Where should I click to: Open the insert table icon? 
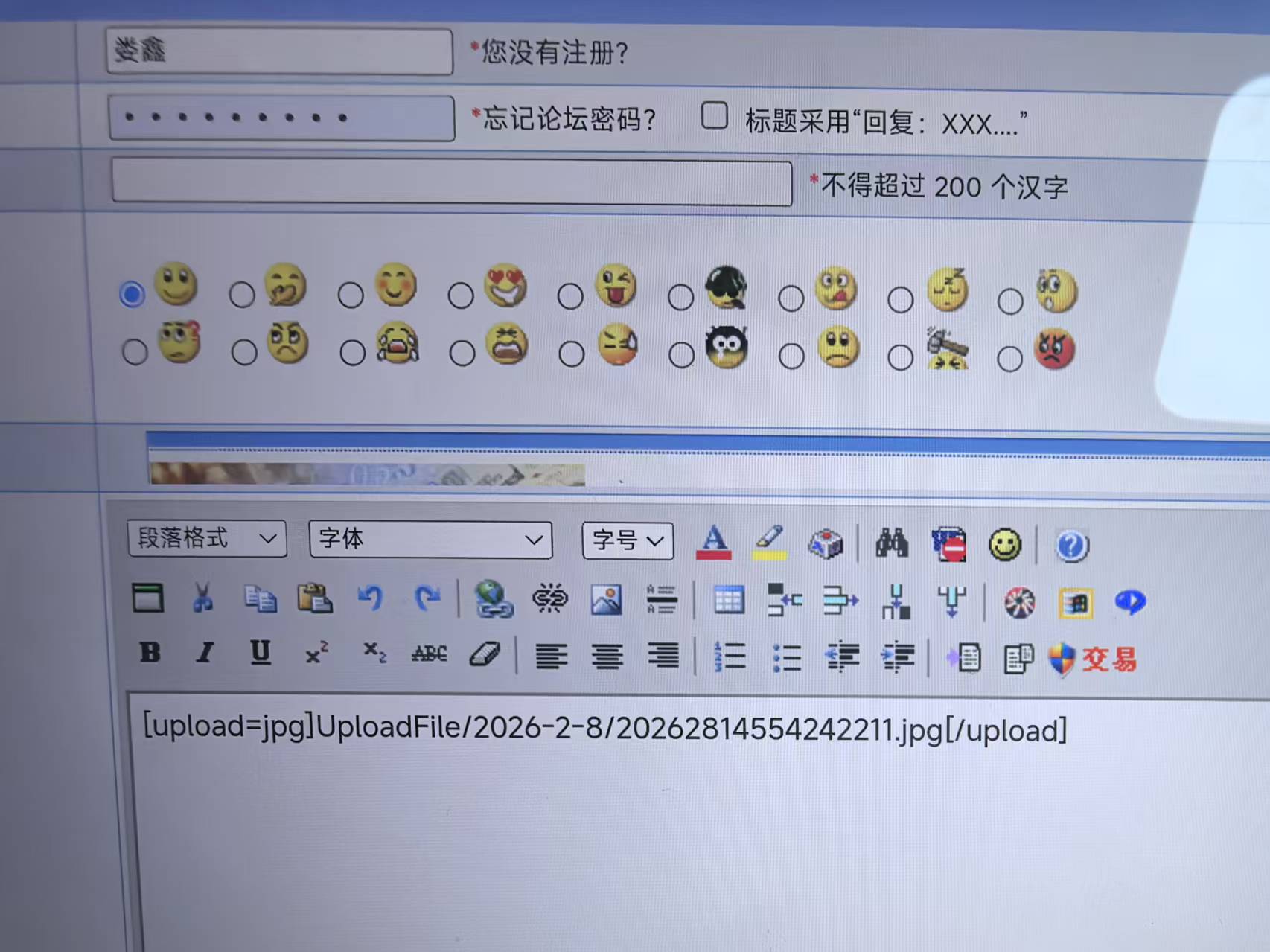(x=729, y=599)
